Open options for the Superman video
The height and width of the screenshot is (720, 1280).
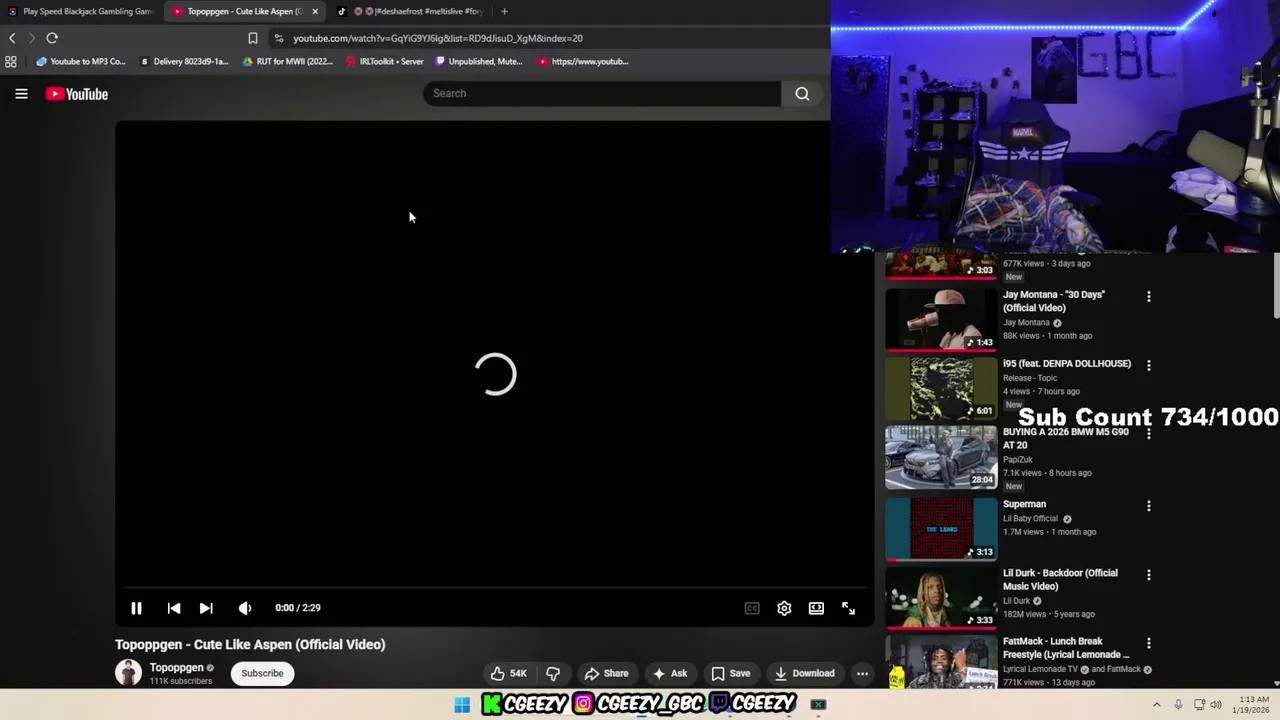[1148, 506]
